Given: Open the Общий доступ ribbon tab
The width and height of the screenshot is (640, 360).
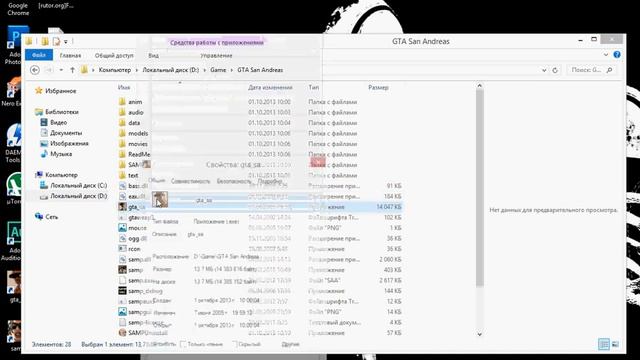Looking at the screenshot, I should tap(114, 55).
